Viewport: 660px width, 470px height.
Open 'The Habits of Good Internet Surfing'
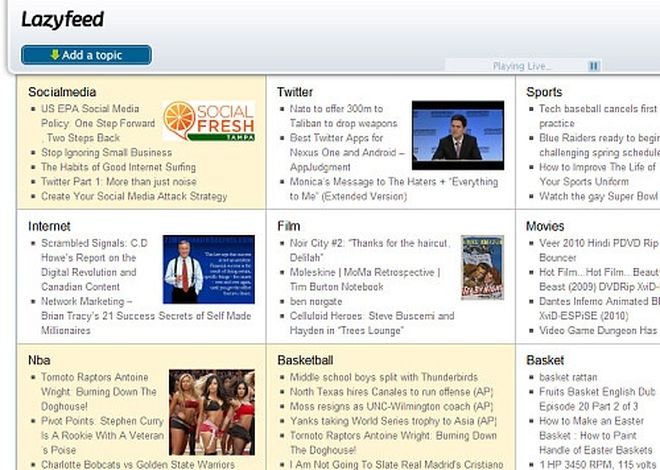(118, 167)
